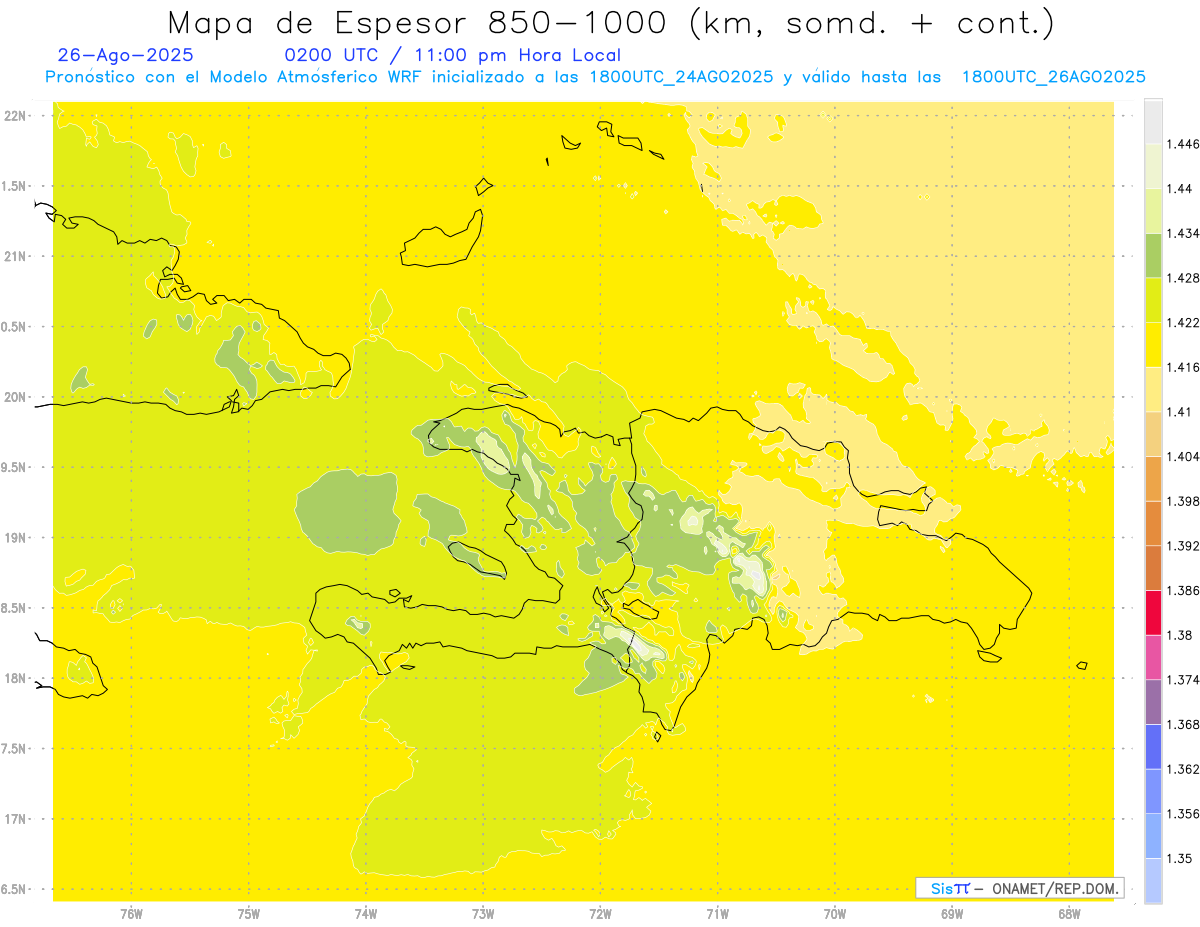Click the longitude label '72W'
Image resolution: width=1200 pixels, height=927 pixels.
tap(600, 913)
